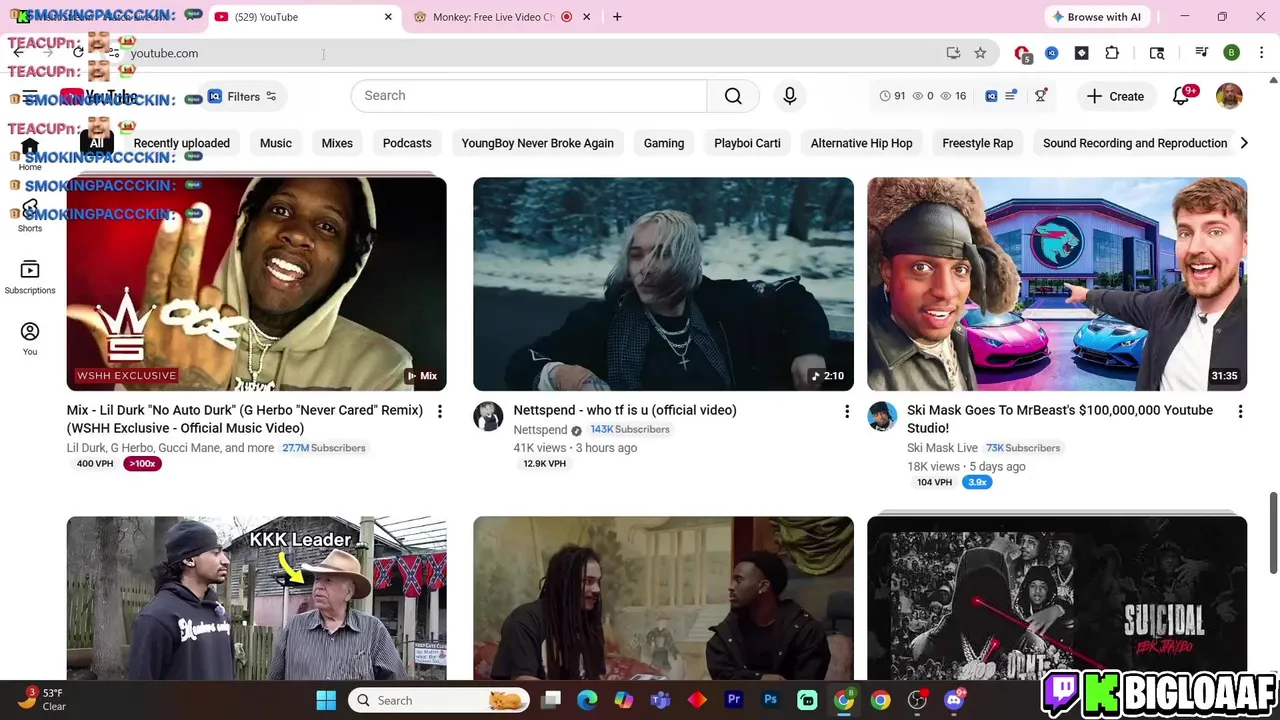Select the Alternative Hip Hop chip
Screen dimensions: 1280x720
click(861, 143)
